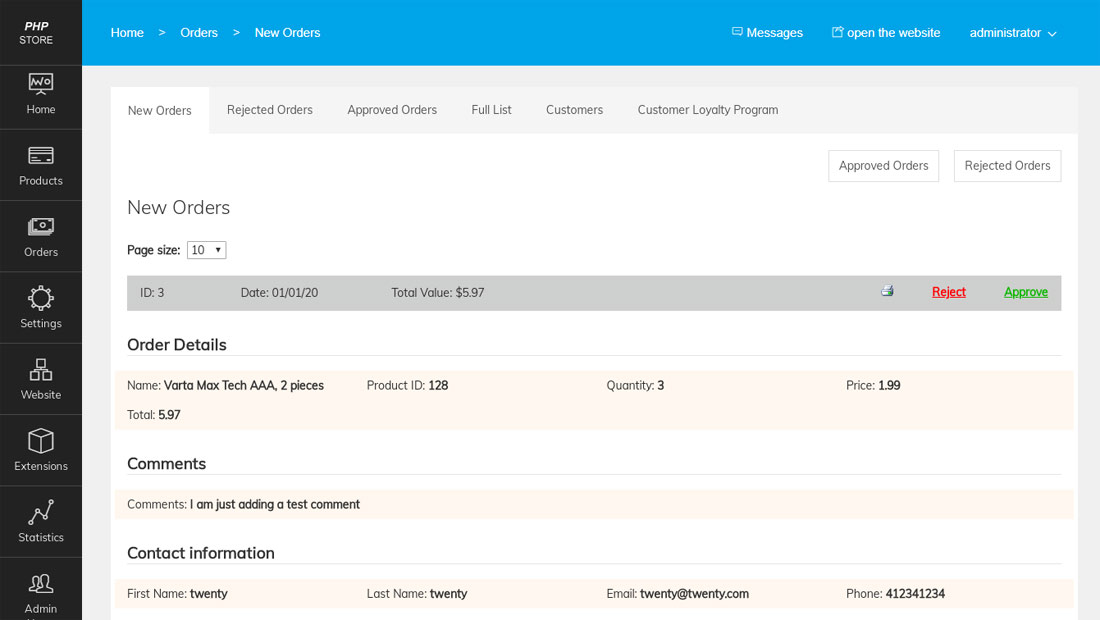1100x620 pixels.
Task: Open the Statistics chart icon
Action: [41, 512]
